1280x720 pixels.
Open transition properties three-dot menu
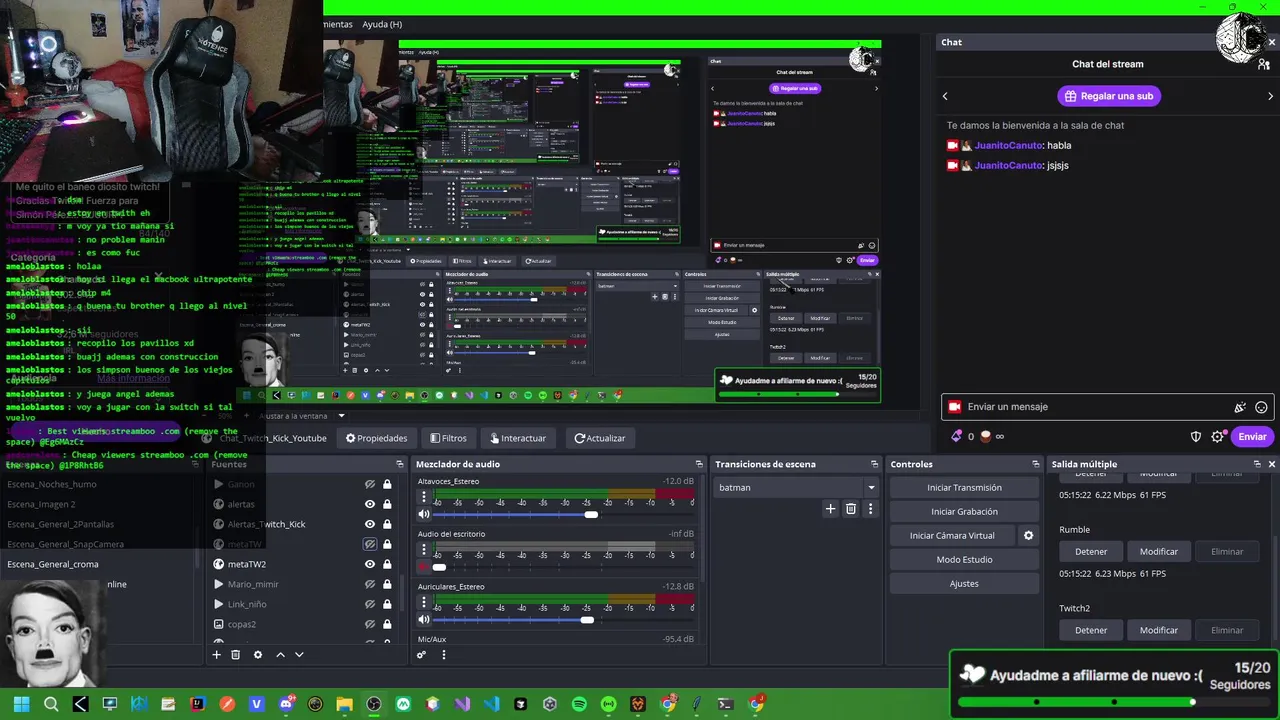[870, 509]
